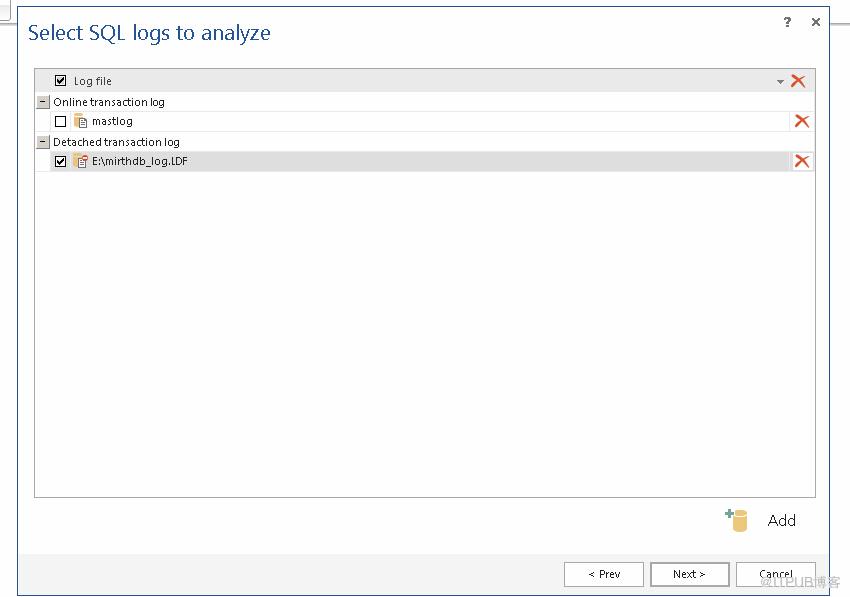850x597 pixels.
Task: Collapse the Detached transaction log group
Action: (x=43, y=142)
